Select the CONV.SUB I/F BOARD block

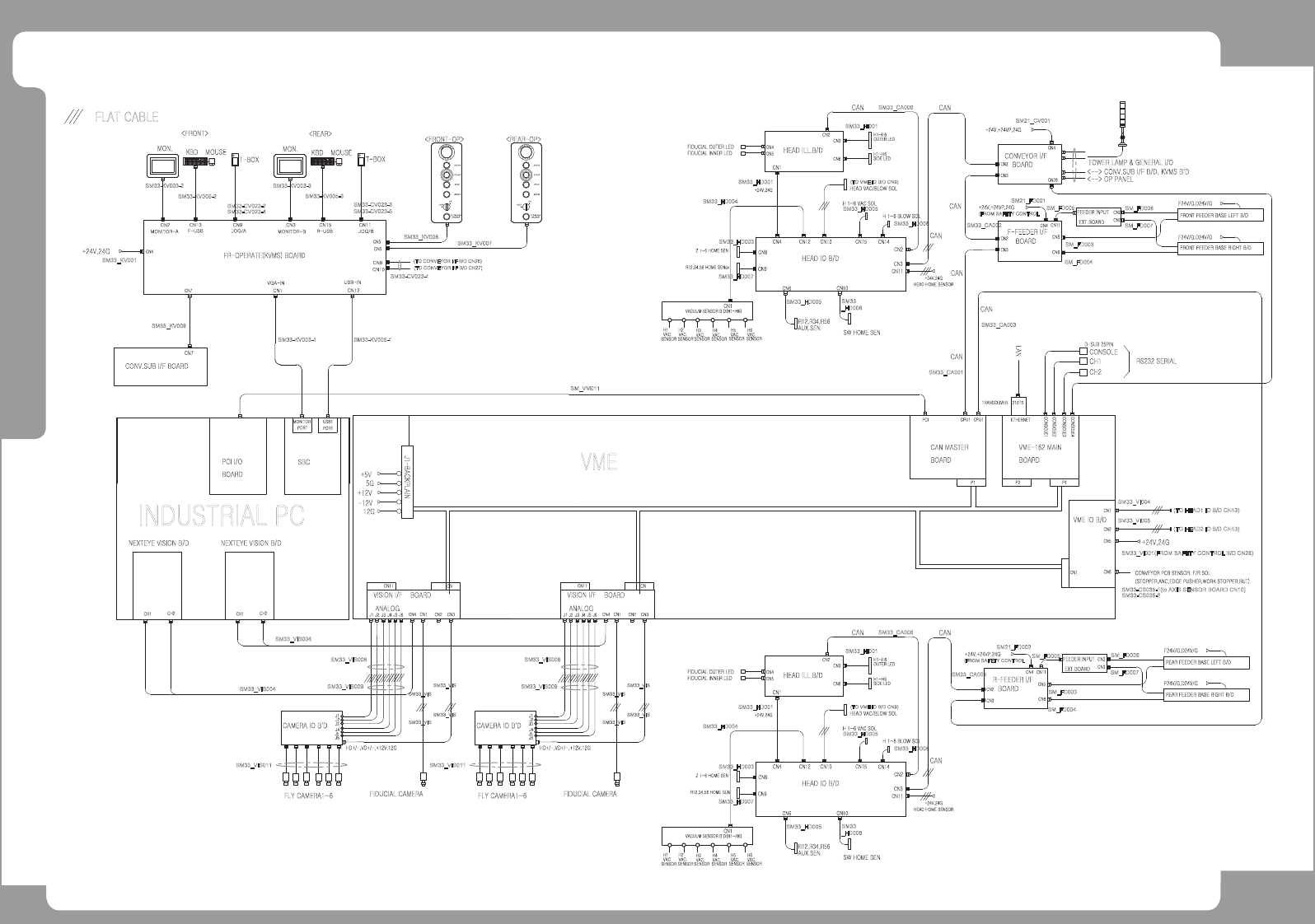[160, 366]
